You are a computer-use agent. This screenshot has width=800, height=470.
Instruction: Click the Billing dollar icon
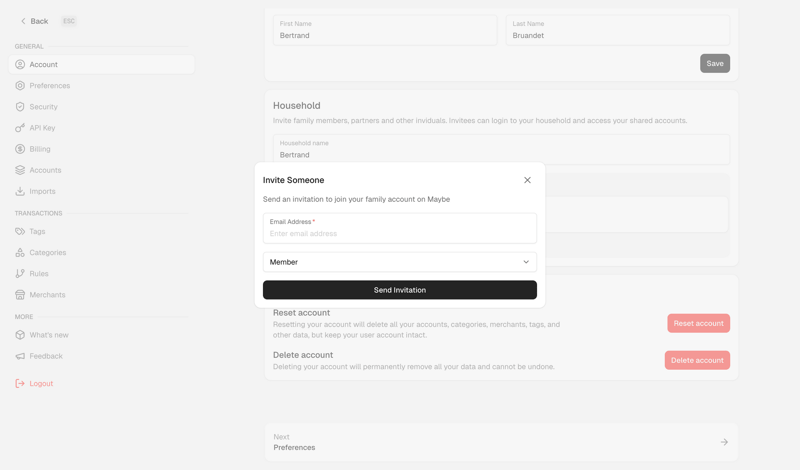pos(20,149)
